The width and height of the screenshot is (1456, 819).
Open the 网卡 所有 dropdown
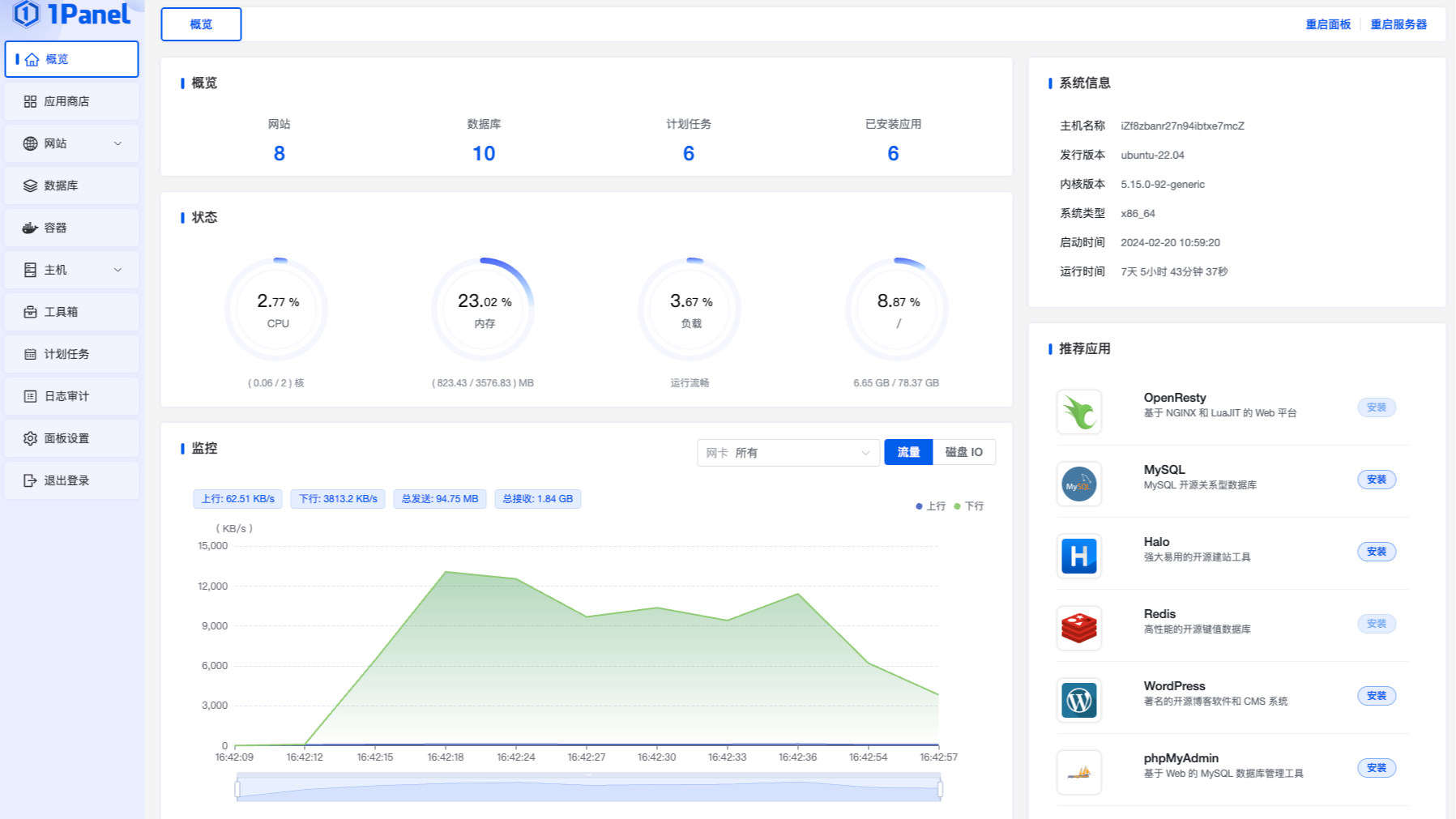[x=788, y=453]
